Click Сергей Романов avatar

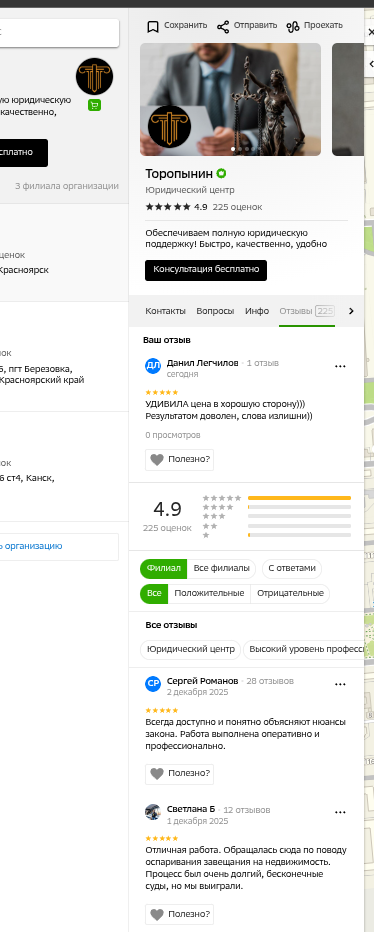[153, 684]
